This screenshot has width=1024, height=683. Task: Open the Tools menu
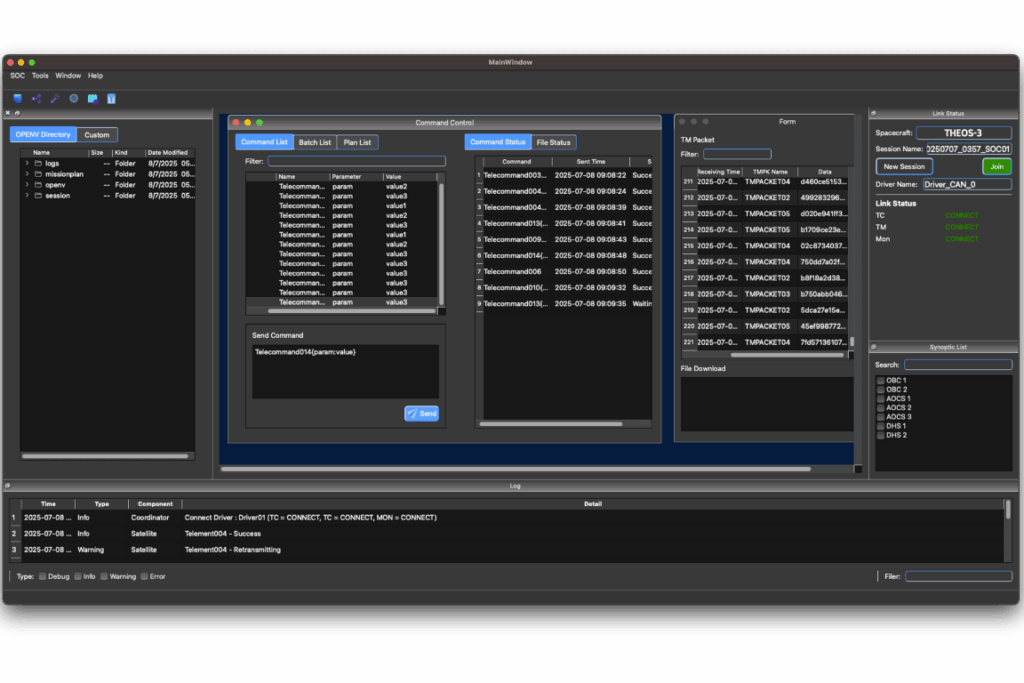click(40, 76)
